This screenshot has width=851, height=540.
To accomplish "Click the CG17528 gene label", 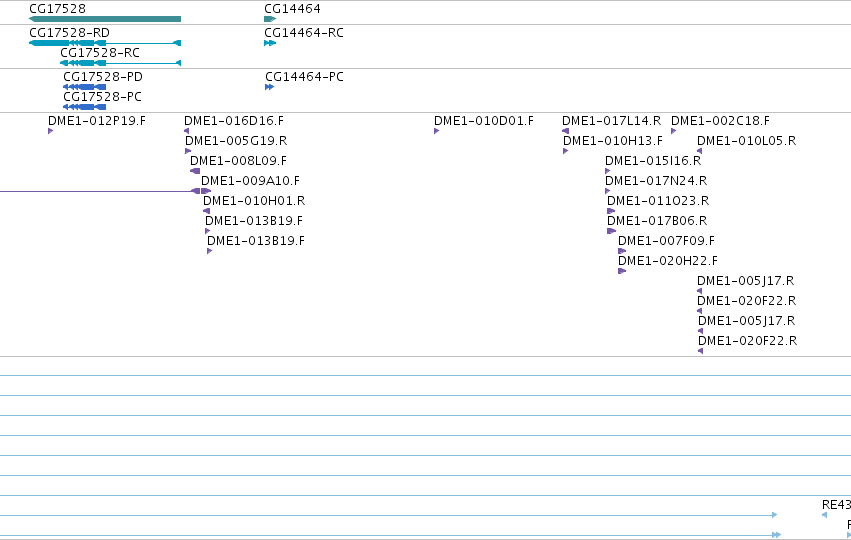I will click(x=58, y=9).
